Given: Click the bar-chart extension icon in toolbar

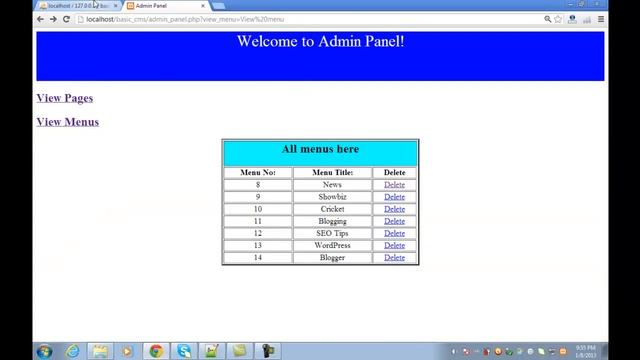Looking at the screenshot, I should click(587, 20).
